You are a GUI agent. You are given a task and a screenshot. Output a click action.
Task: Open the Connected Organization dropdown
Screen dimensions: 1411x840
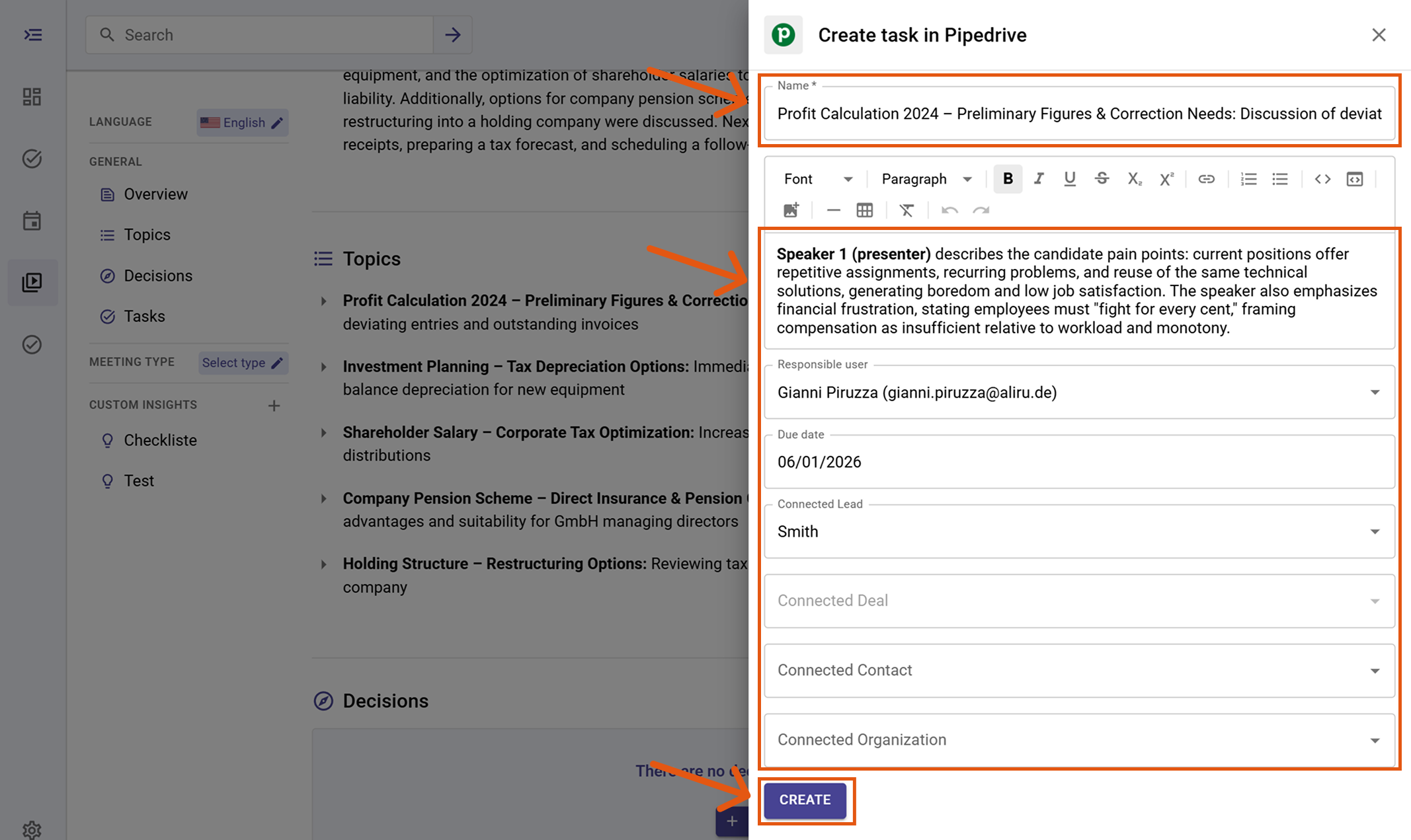click(x=1080, y=740)
